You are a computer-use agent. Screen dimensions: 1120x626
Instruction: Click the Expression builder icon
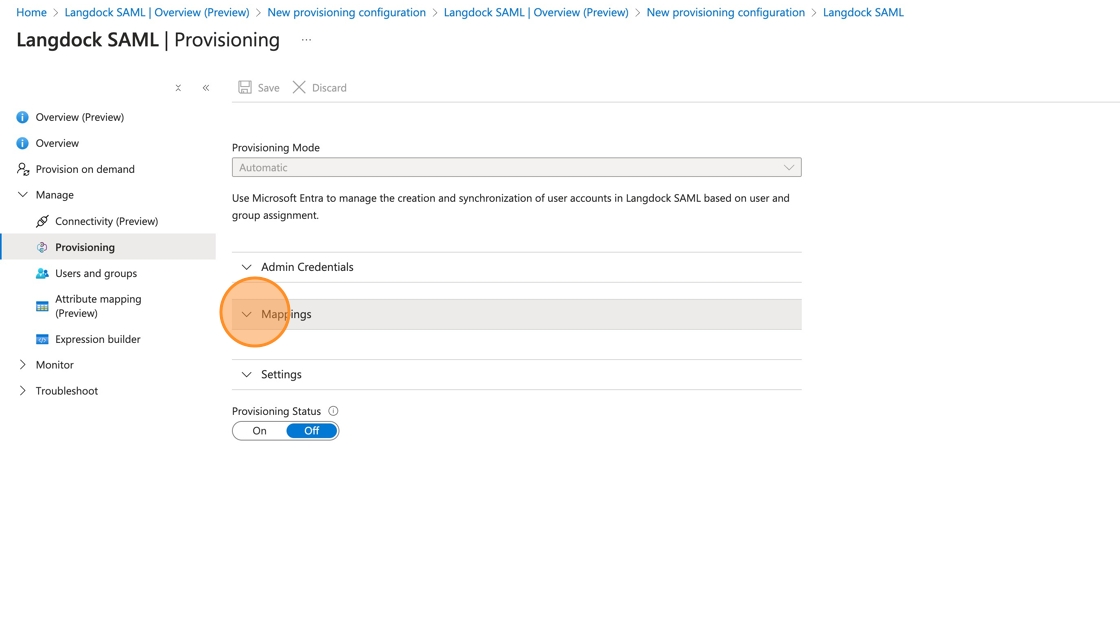pyautogui.click(x=42, y=339)
